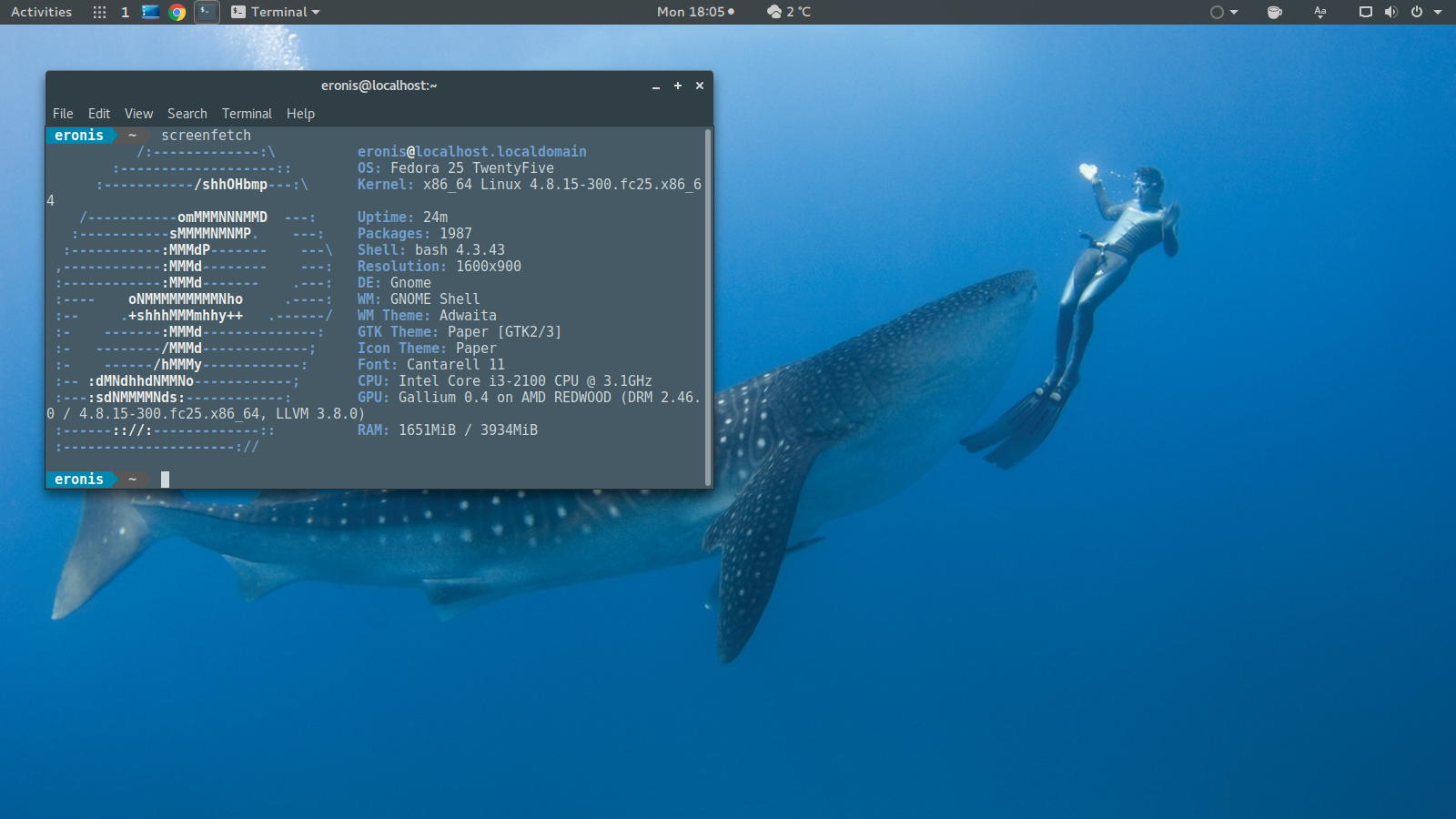Screen dimensions: 1456x819
Task: Click the terminal vertical scrollbar
Action: coord(707,307)
